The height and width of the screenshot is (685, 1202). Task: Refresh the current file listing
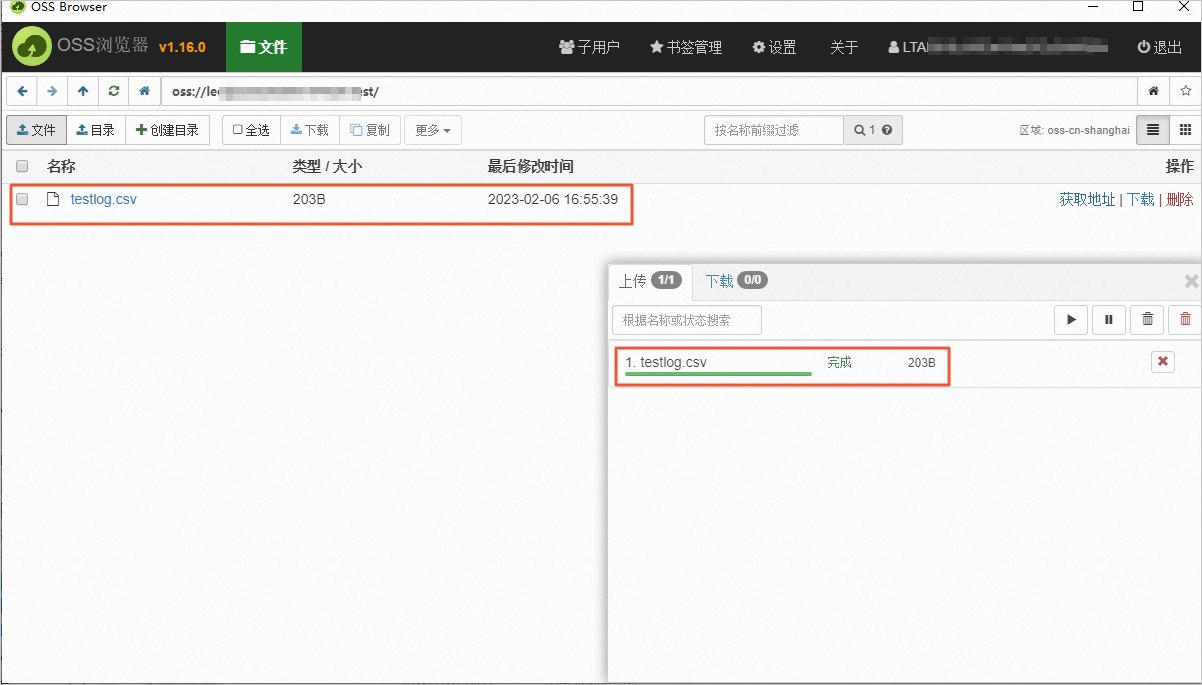point(114,91)
